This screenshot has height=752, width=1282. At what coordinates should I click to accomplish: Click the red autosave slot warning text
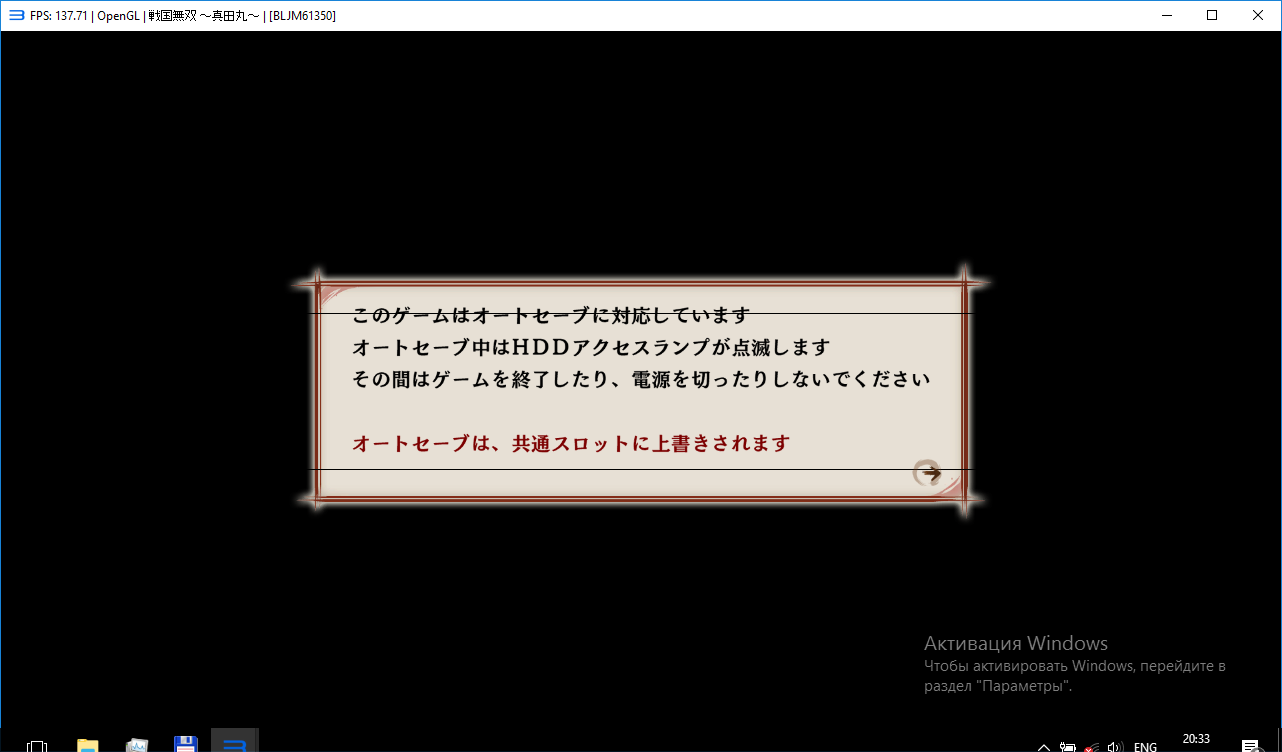coord(571,443)
